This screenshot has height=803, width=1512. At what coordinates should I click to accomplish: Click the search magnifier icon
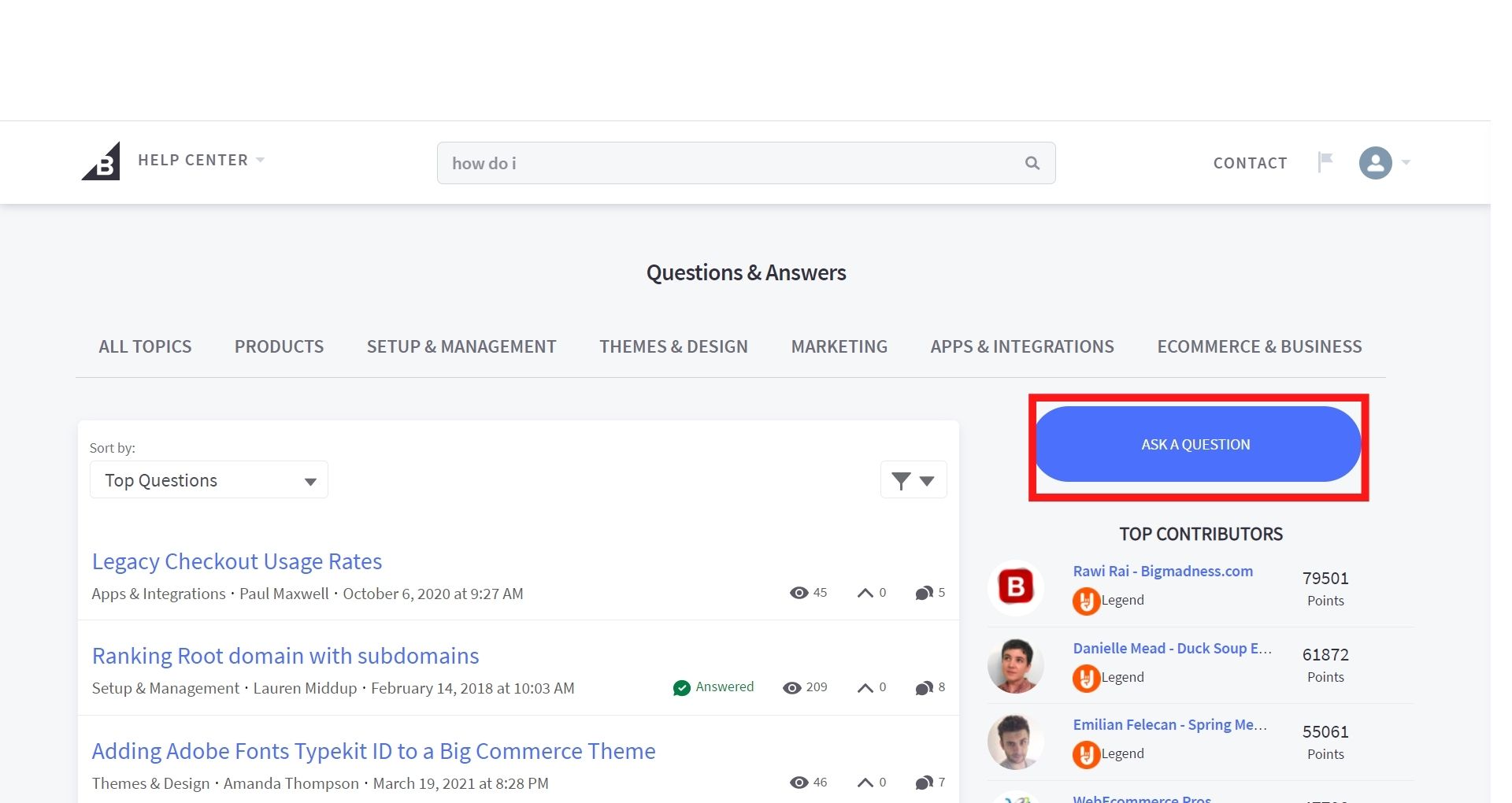(x=1032, y=163)
